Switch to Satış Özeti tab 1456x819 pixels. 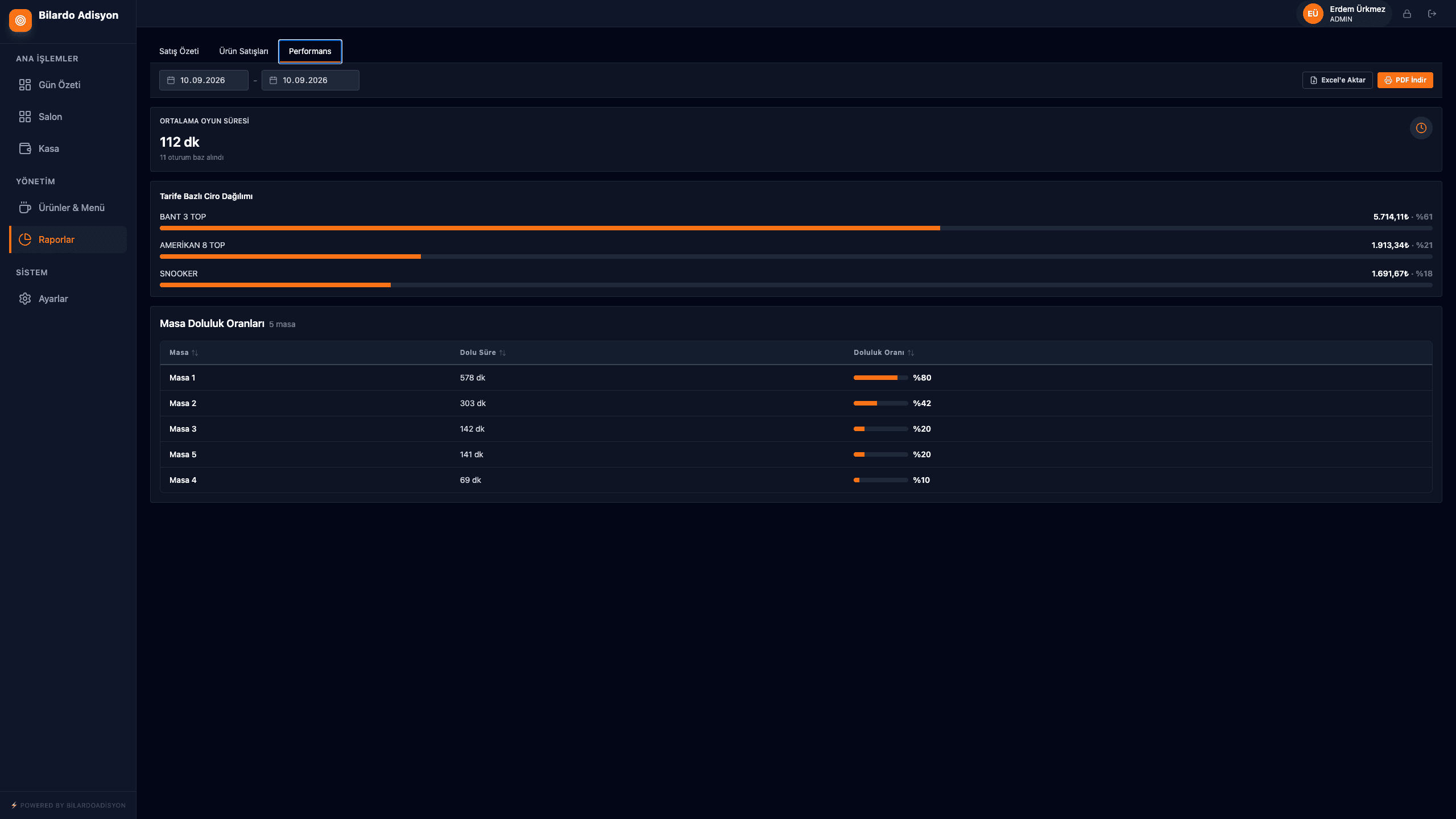click(x=179, y=51)
